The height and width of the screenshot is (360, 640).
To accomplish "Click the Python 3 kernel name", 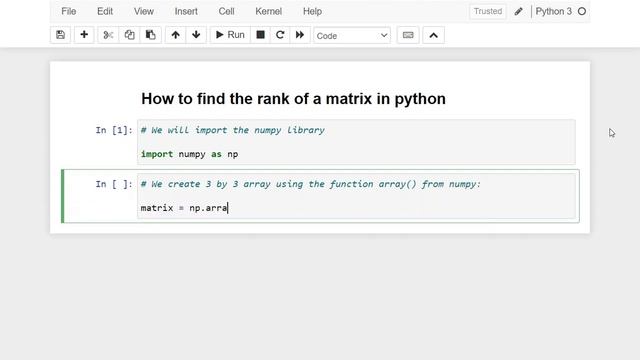I will tap(553, 11).
